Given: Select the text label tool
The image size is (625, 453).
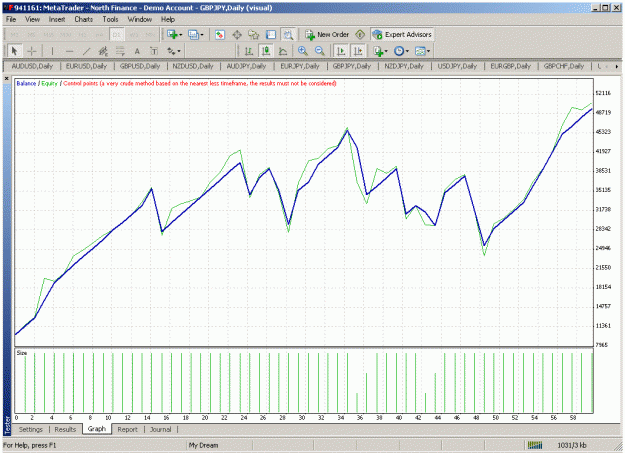Looking at the screenshot, I should click(154, 51).
